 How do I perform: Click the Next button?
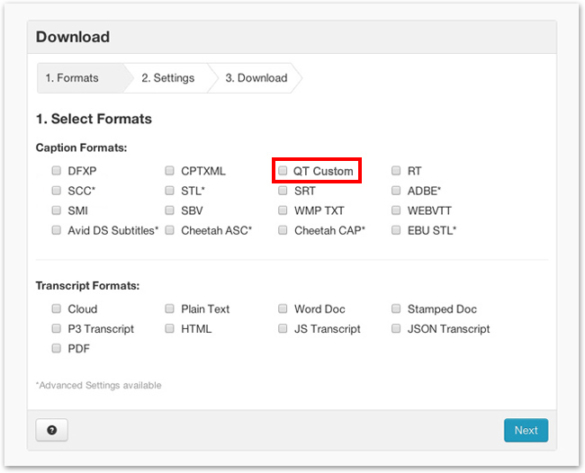(x=526, y=430)
